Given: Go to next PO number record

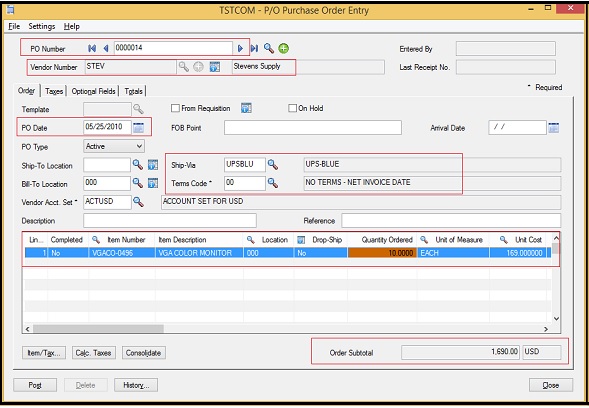Looking at the screenshot, I should click(240, 48).
